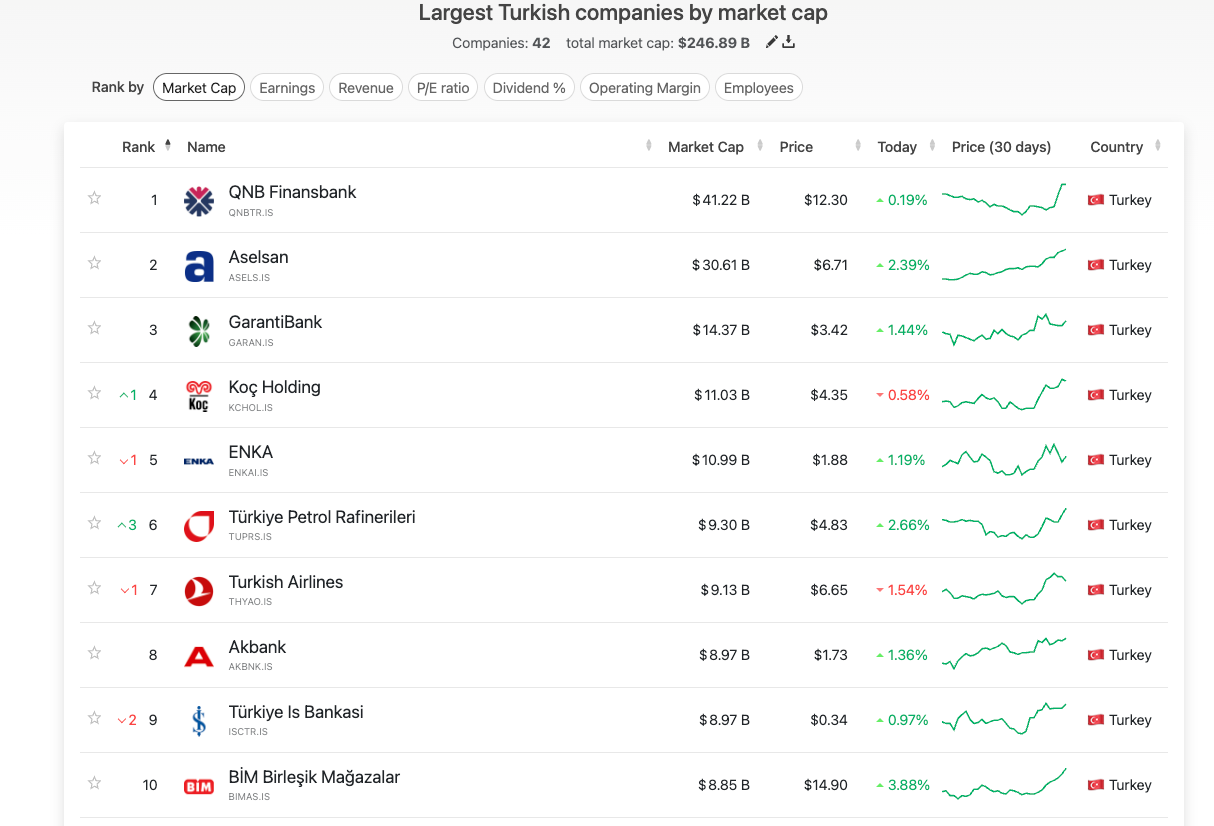Mark Akbank as favorite with star

pyautogui.click(x=95, y=653)
